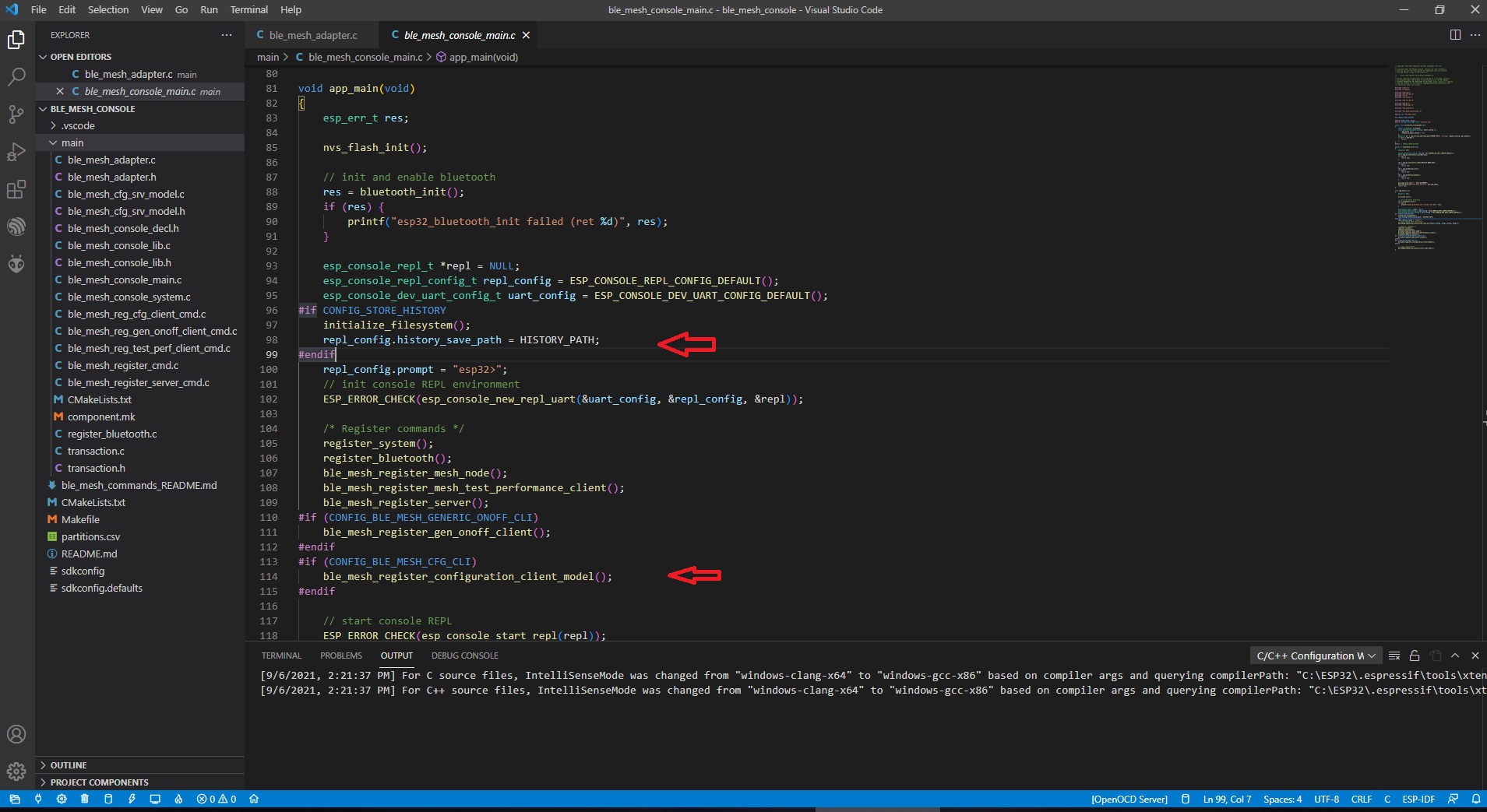Run full clean trash icon in status bar
Viewport: 1487px width, 812px height.
coord(85,799)
